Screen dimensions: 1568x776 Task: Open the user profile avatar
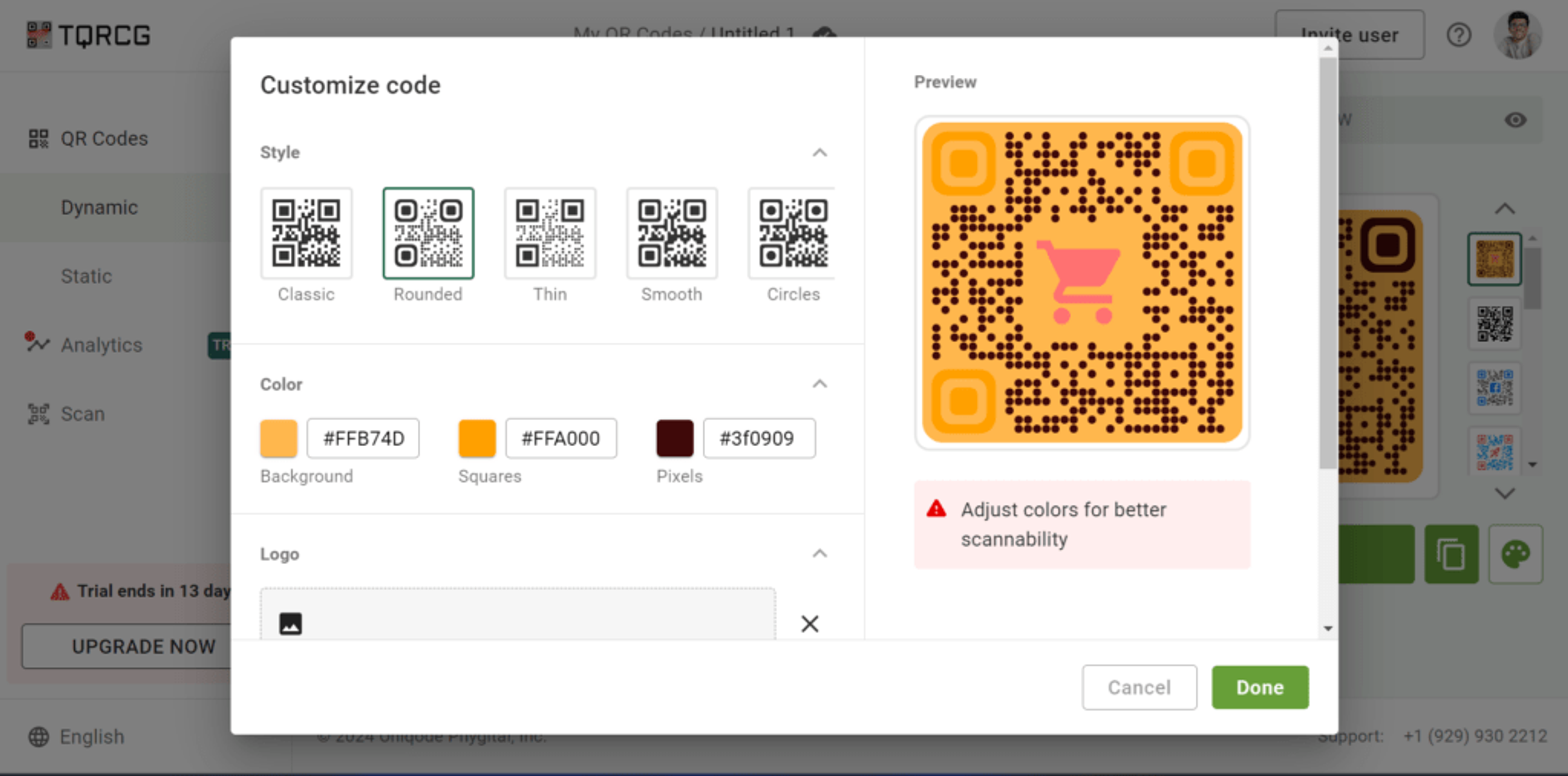(x=1517, y=35)
